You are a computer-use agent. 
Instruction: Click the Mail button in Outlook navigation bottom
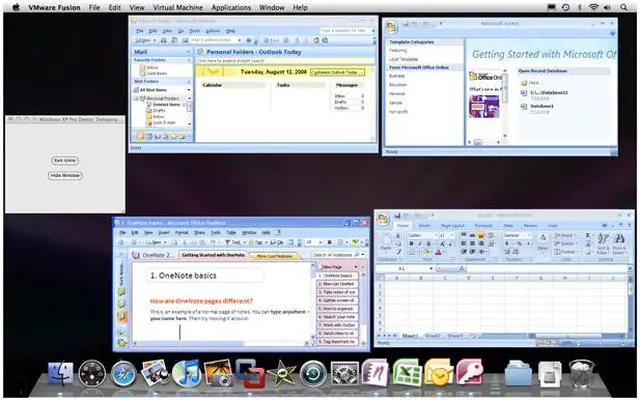coord(140,136)
